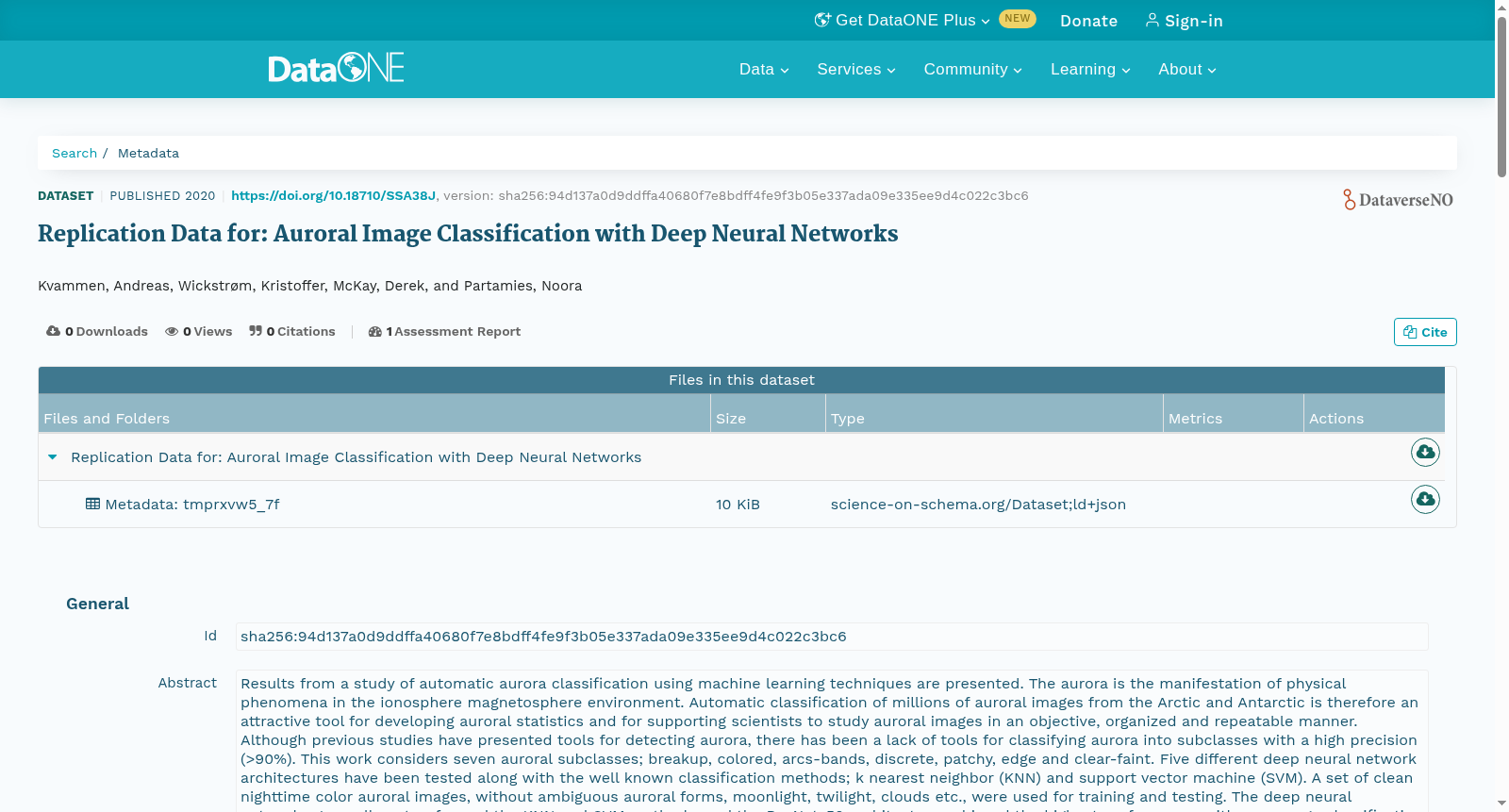Click the table icon beside Metadata file
This screenshot has height=812, width=1509.
[92, 504]
